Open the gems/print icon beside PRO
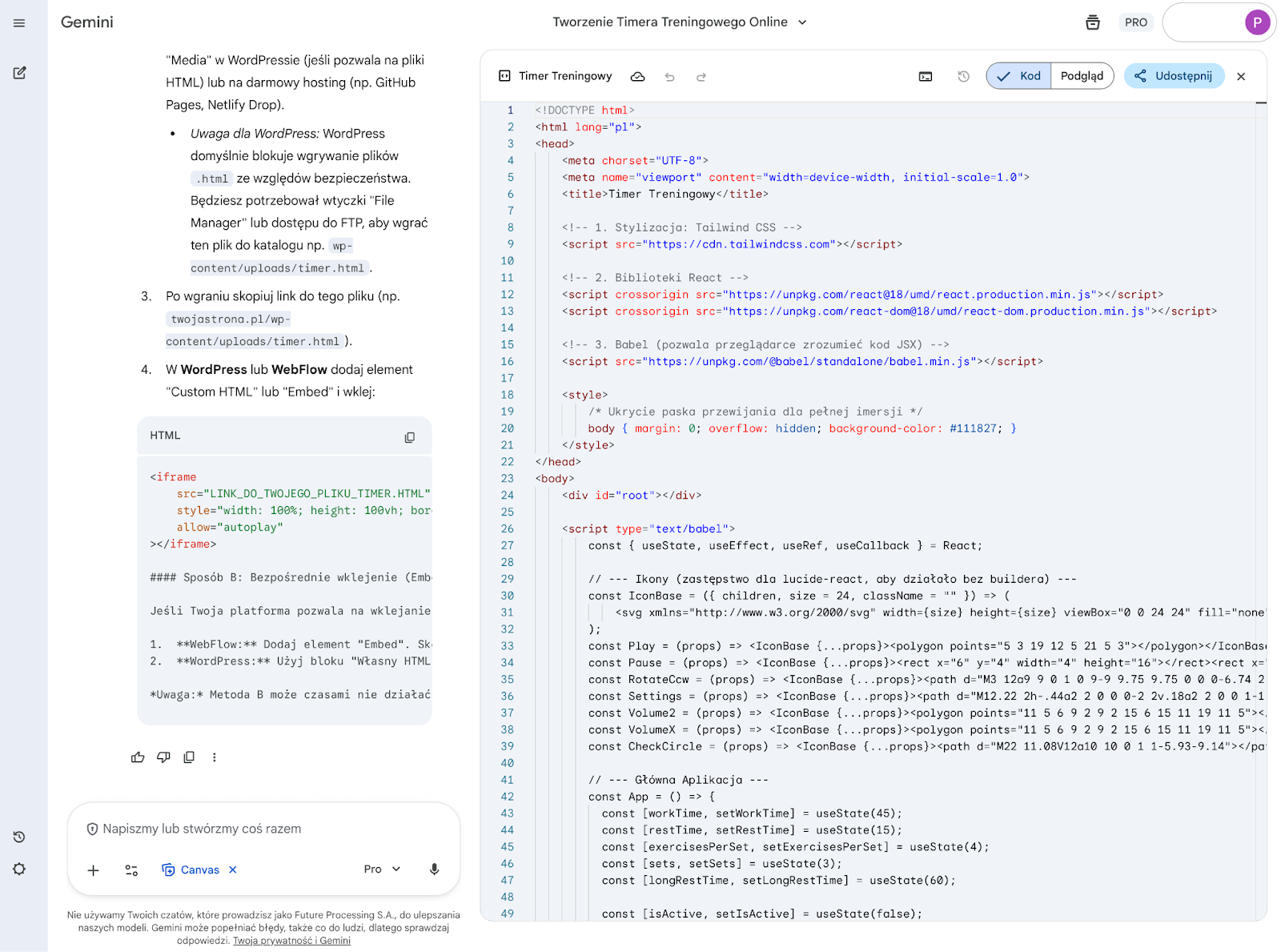 coord(1092,22)
